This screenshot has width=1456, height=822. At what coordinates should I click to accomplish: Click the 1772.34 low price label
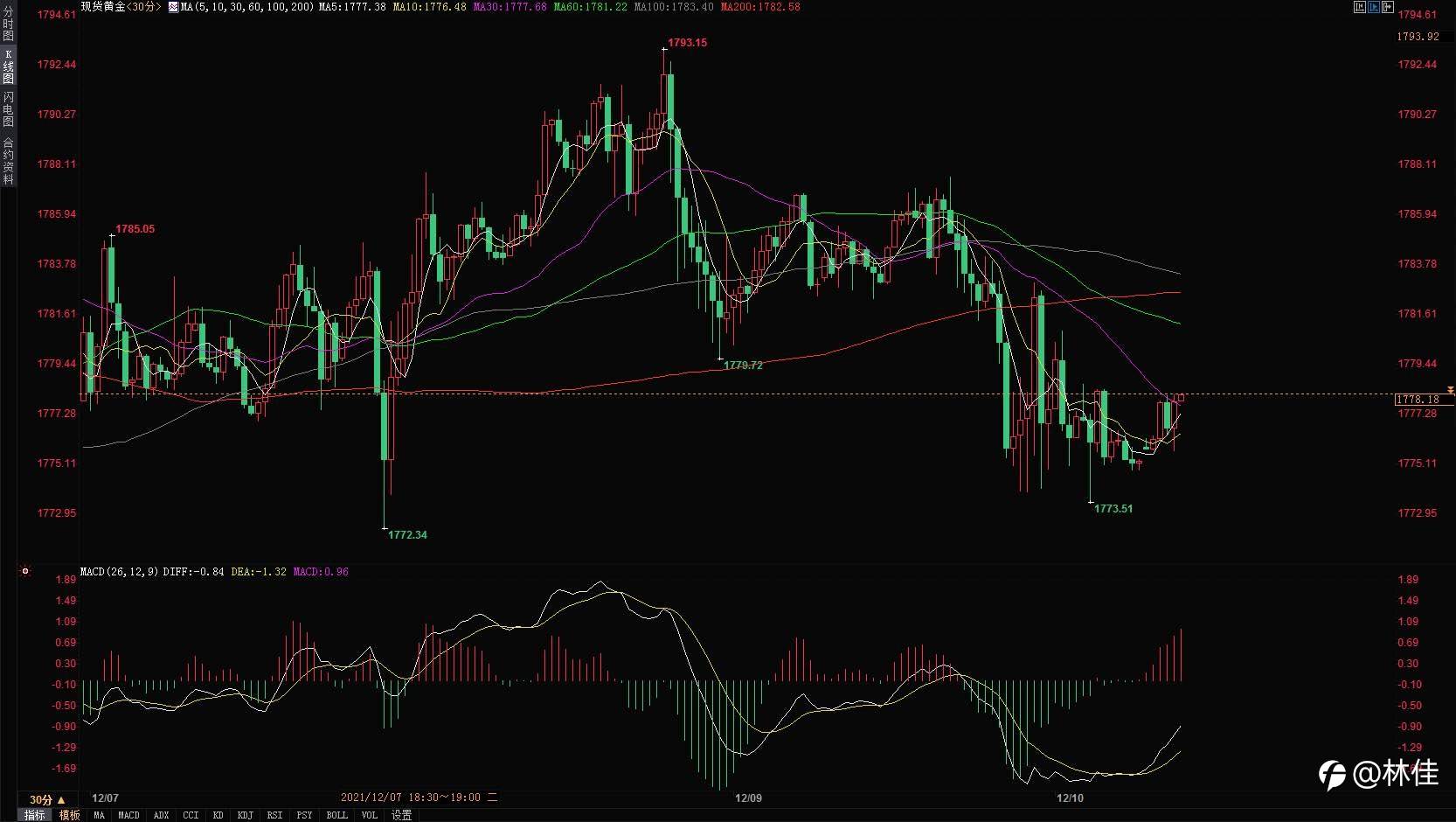tap(407, 535)
